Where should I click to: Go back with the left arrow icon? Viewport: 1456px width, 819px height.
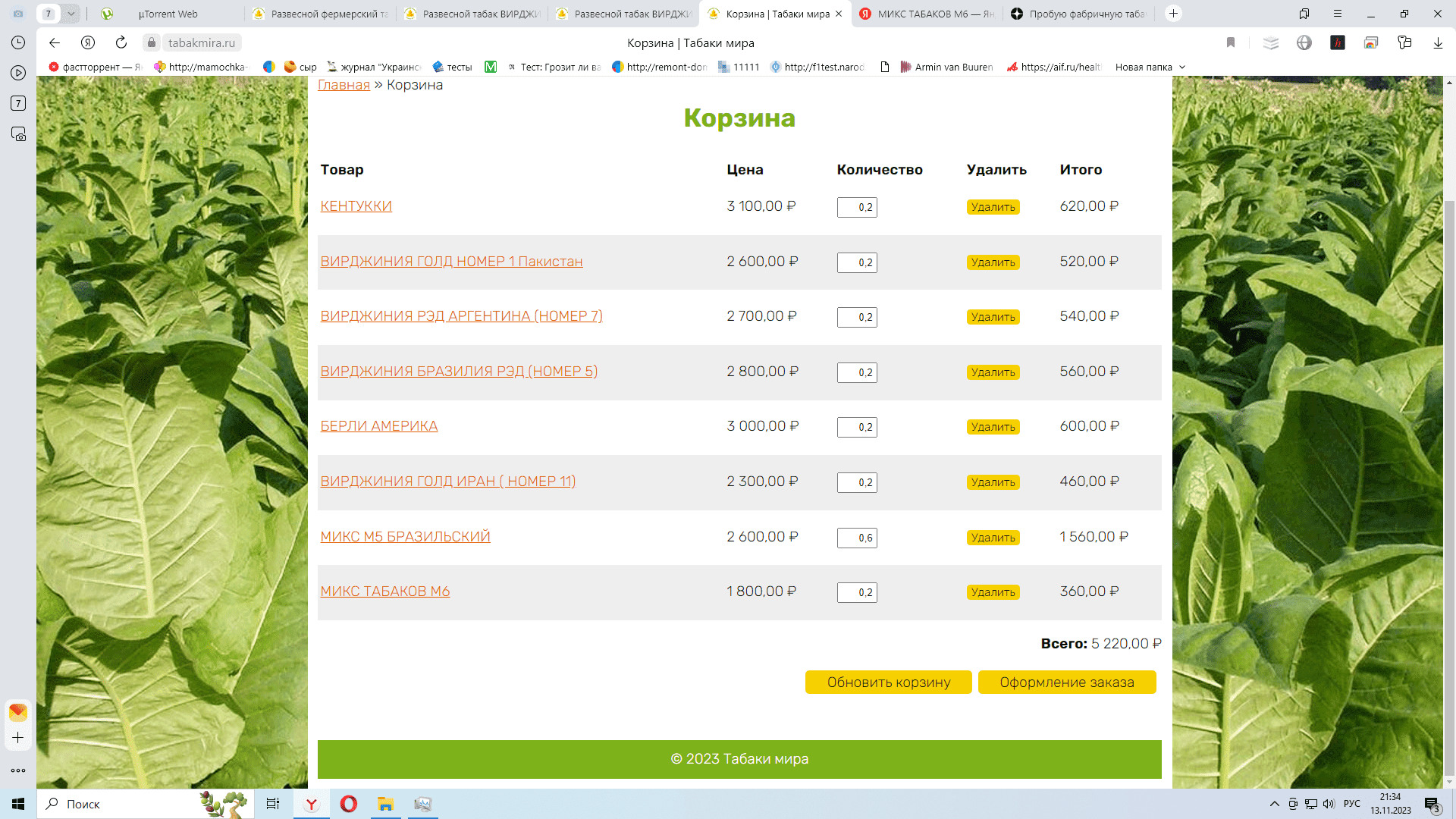[x=55, y=42]
